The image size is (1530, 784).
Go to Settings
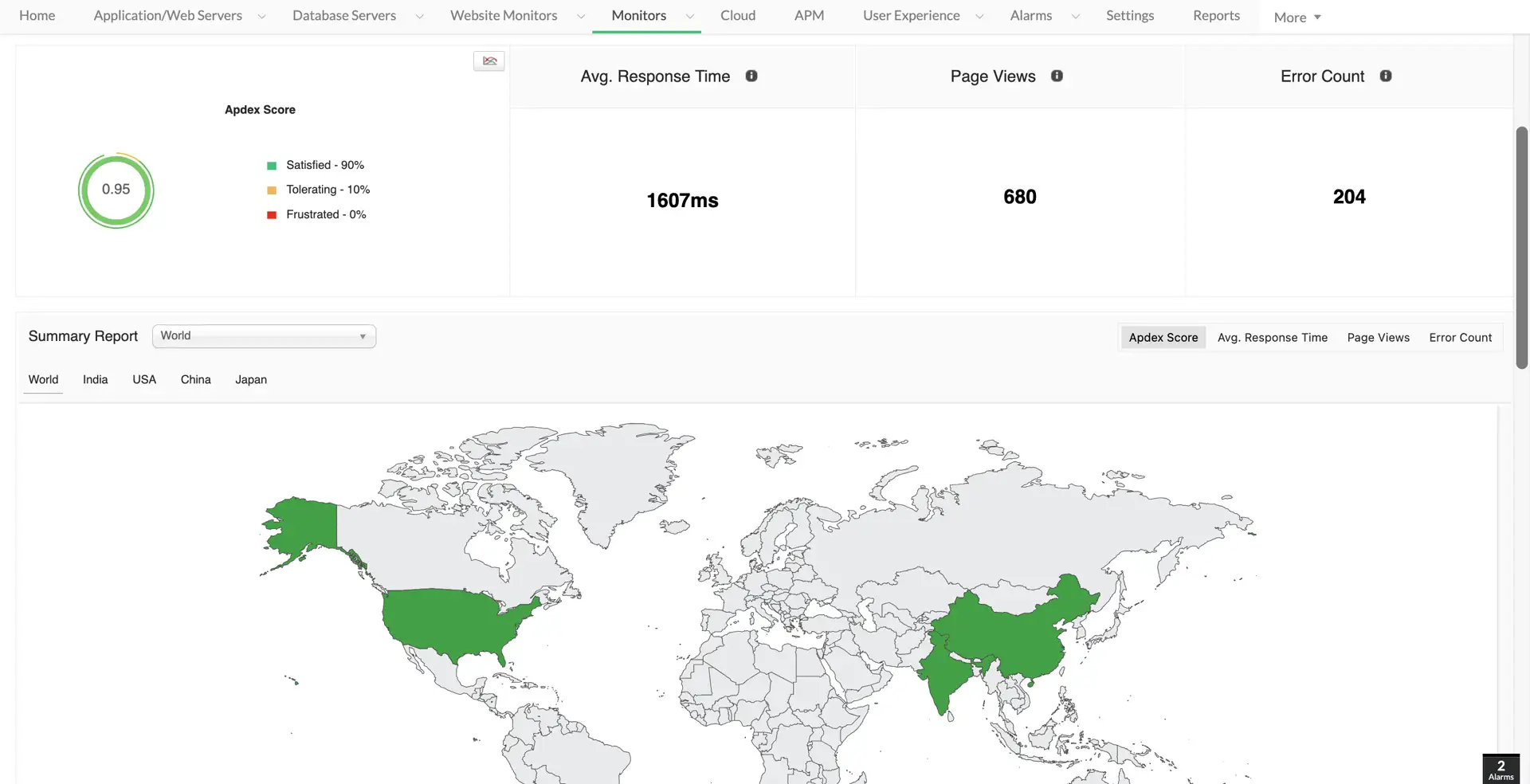pos(1130,16)
